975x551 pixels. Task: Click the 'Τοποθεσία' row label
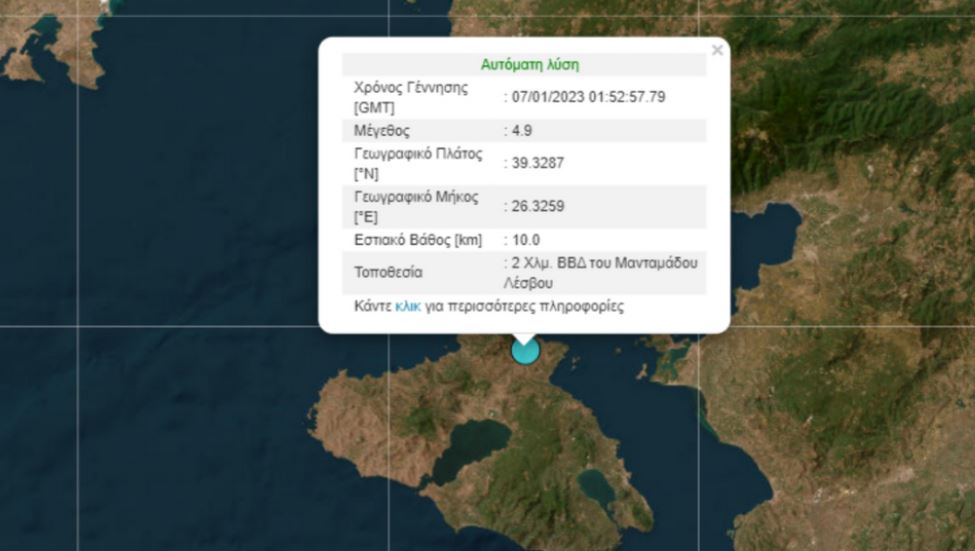pos(388,272)
